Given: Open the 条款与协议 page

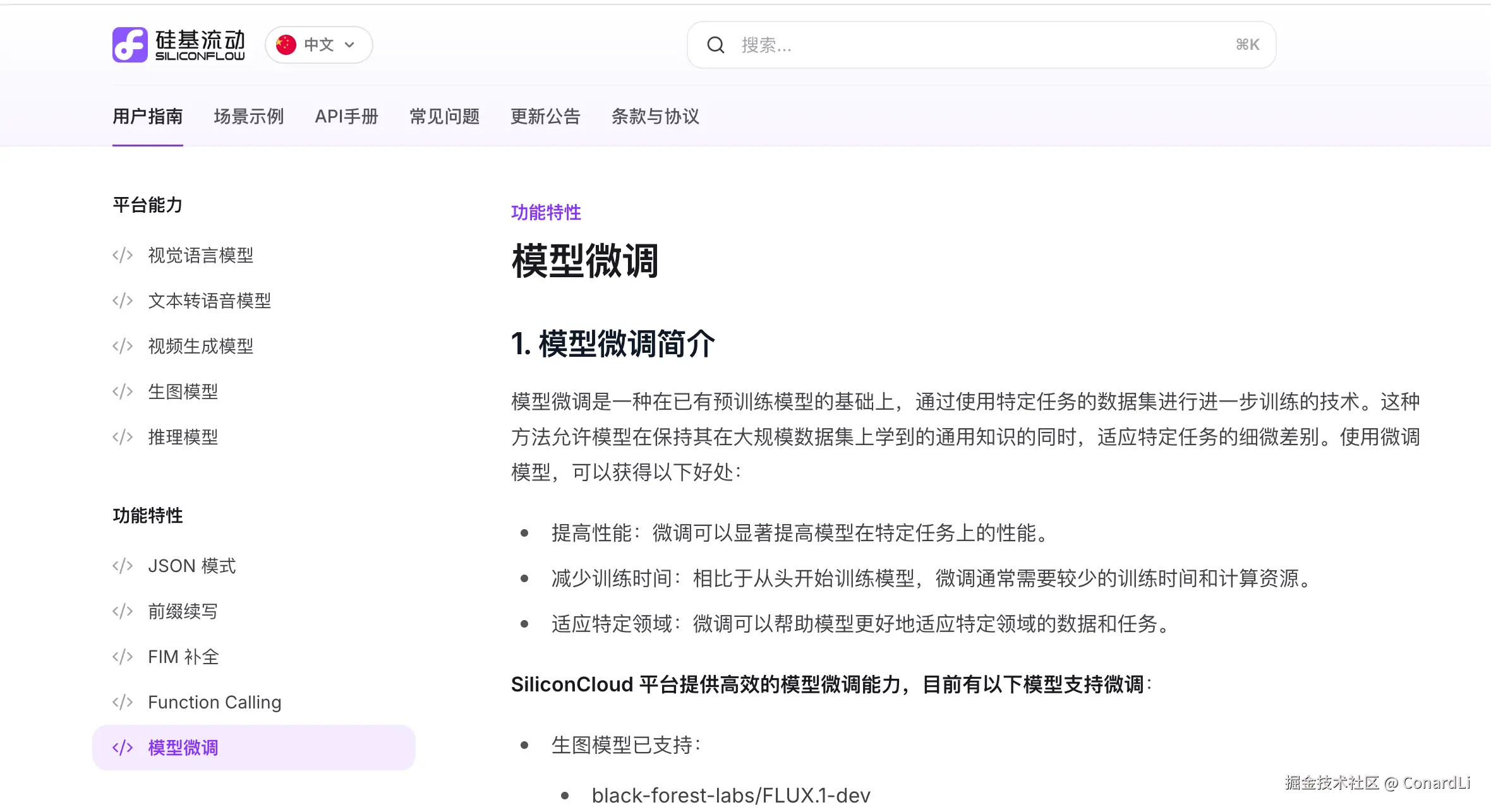Looking at the screenshot, I should (655, 116).
